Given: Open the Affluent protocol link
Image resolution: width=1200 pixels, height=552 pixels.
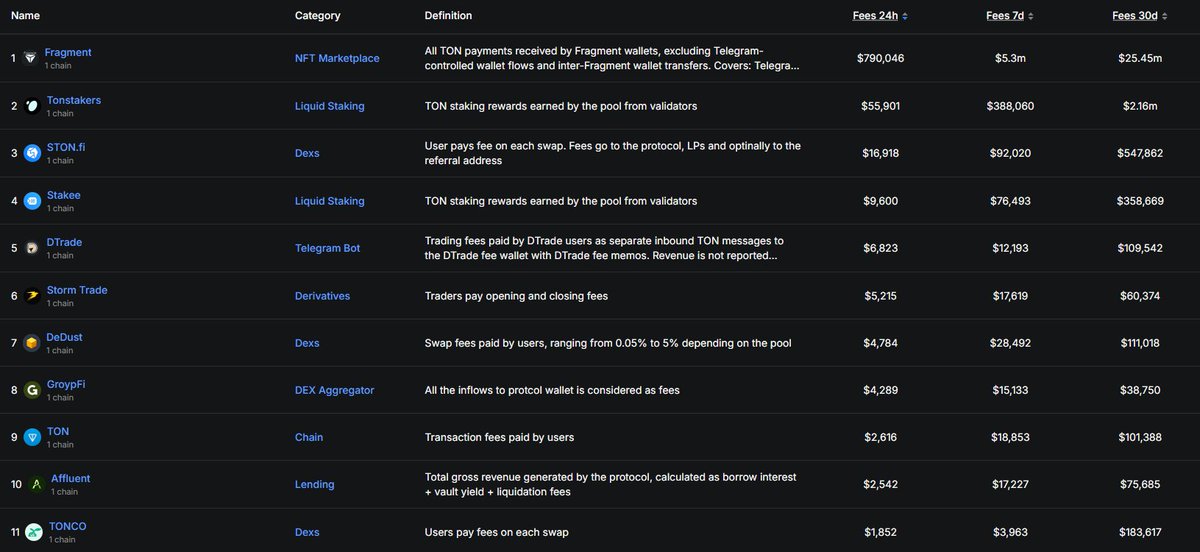Looking at the screenshot, I should tap(71, 479).
